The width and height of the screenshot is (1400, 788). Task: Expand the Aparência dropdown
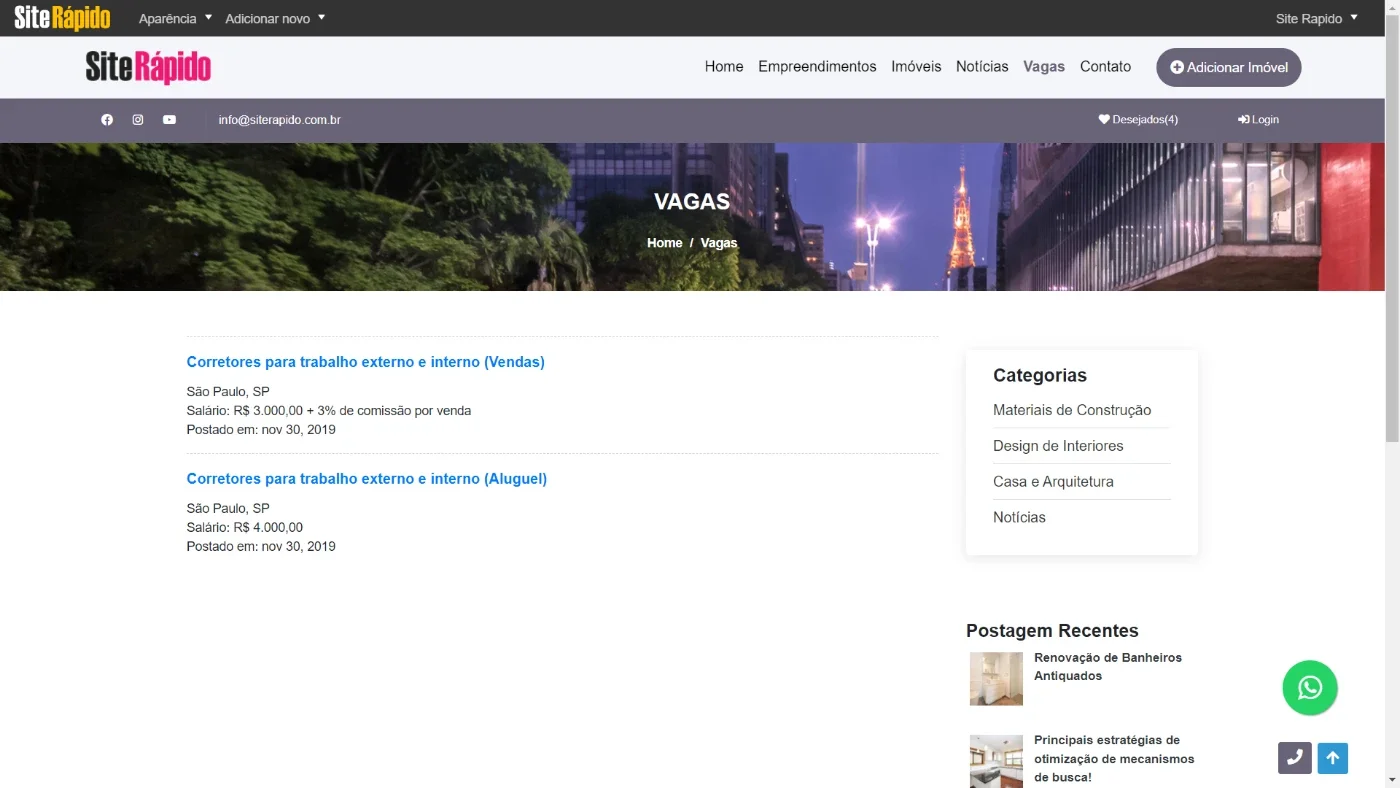(176, 18)
